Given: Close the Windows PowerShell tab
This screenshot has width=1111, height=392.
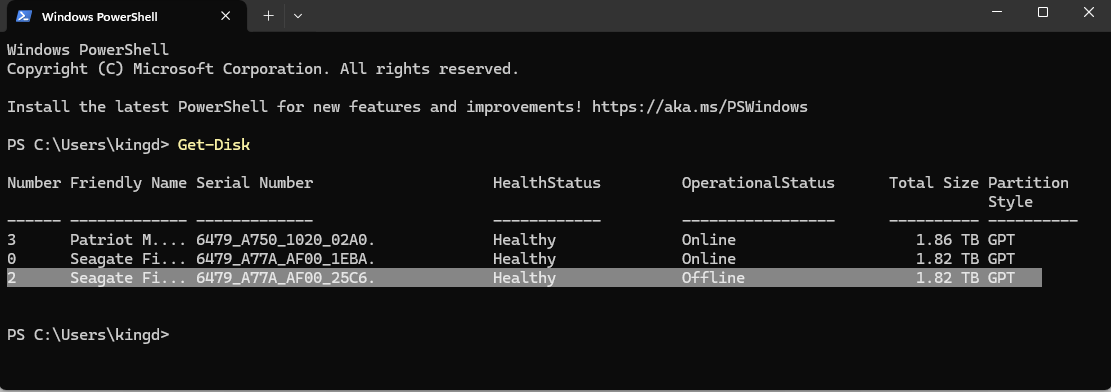Looking at the screenshot, I should click(225, 16).
